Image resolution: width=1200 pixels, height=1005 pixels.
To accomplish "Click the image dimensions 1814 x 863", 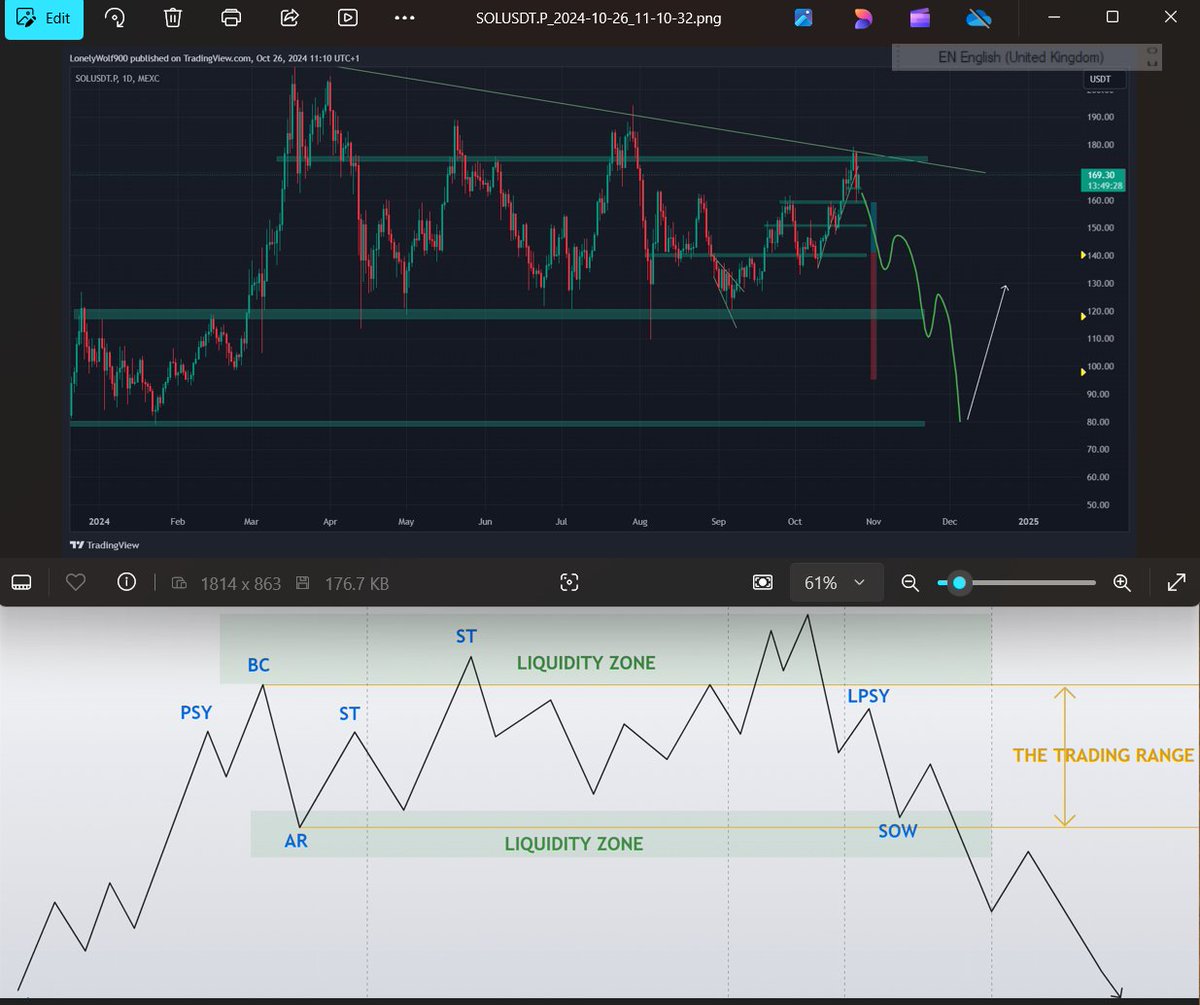I will pos(240,583).
